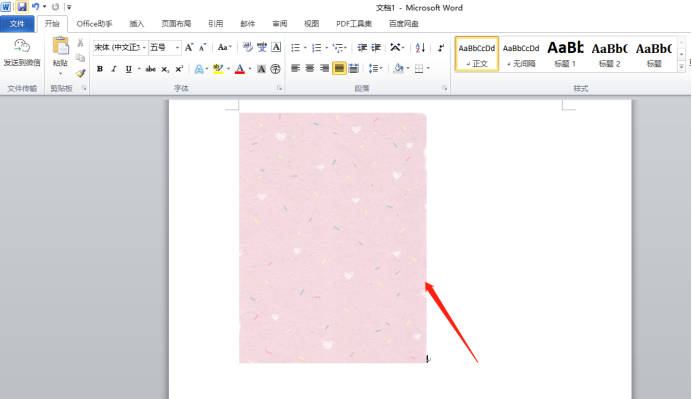The height and width of the screenshot is (399, 692).
Task: Click the 粘贴 paste button
Action: [x=60, y=55]
